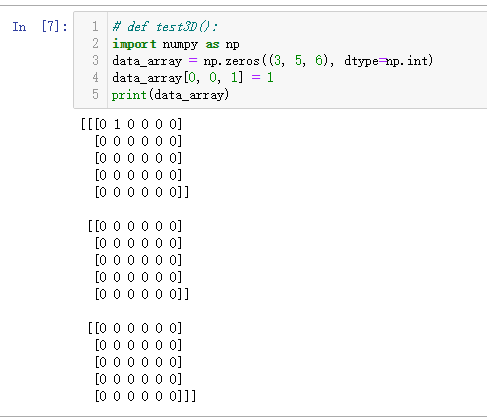This screenshot has height=419, width=487.
Task: Click the np.zeros((3, 5, 6) line
Action: pyautogui.click(x=273, y=61)
